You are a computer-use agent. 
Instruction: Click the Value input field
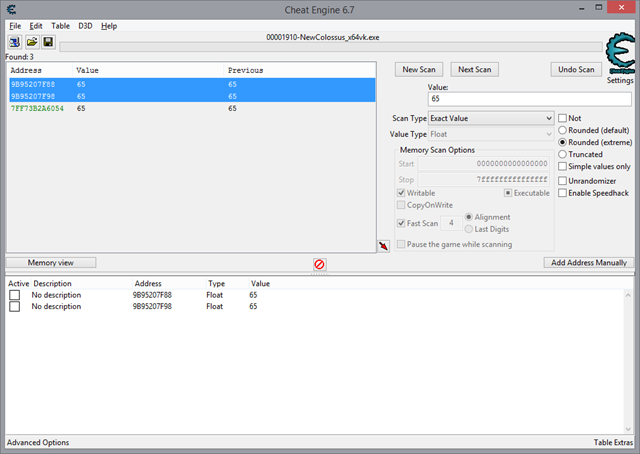point(529,100)
